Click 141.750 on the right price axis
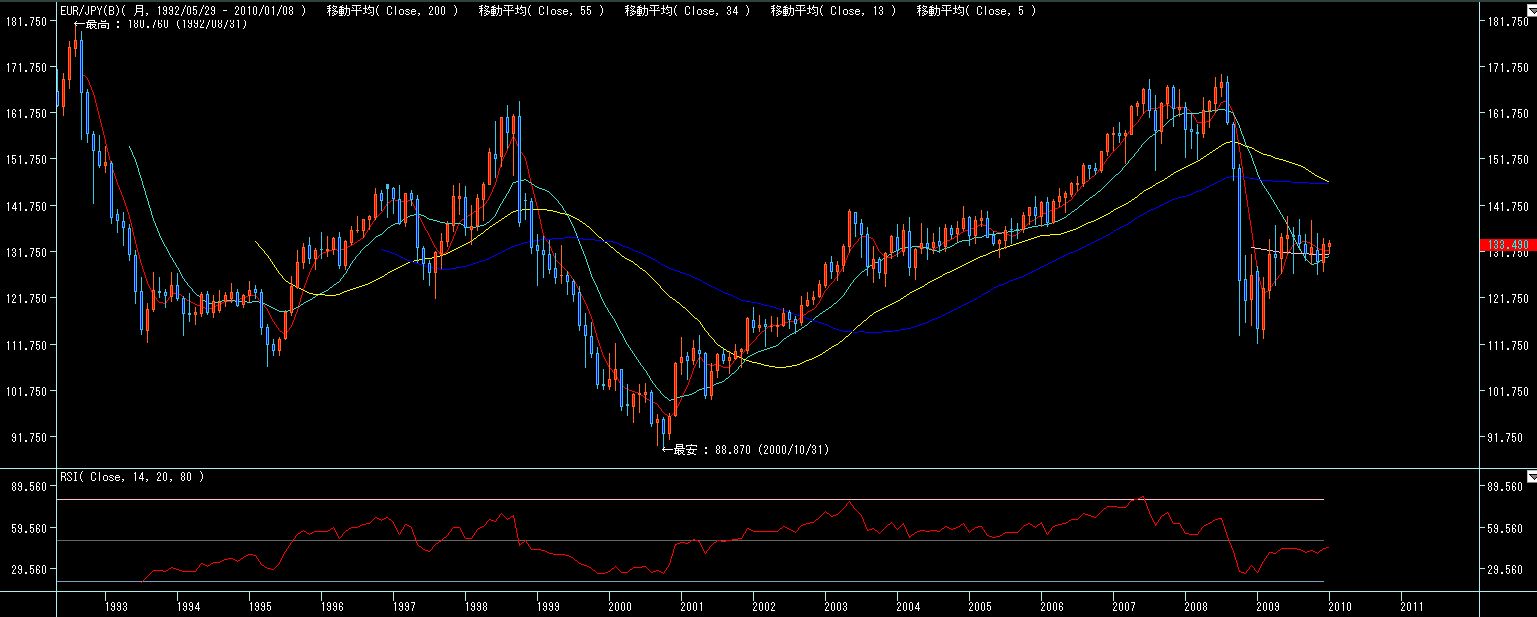 click(1508, 207)
